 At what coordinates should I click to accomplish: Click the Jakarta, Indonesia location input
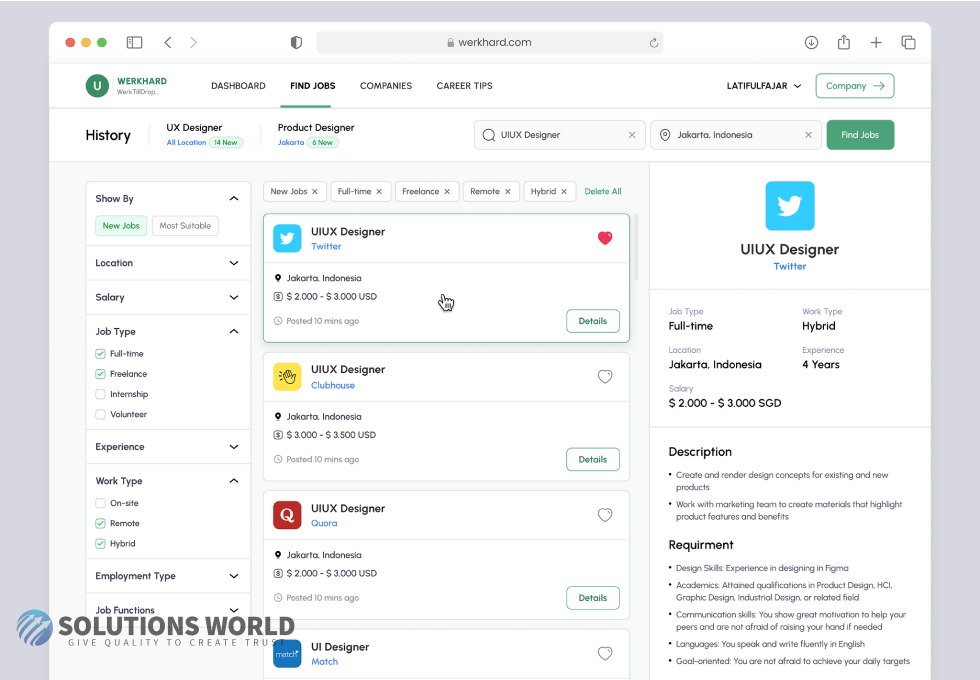(x=736, y=135)
